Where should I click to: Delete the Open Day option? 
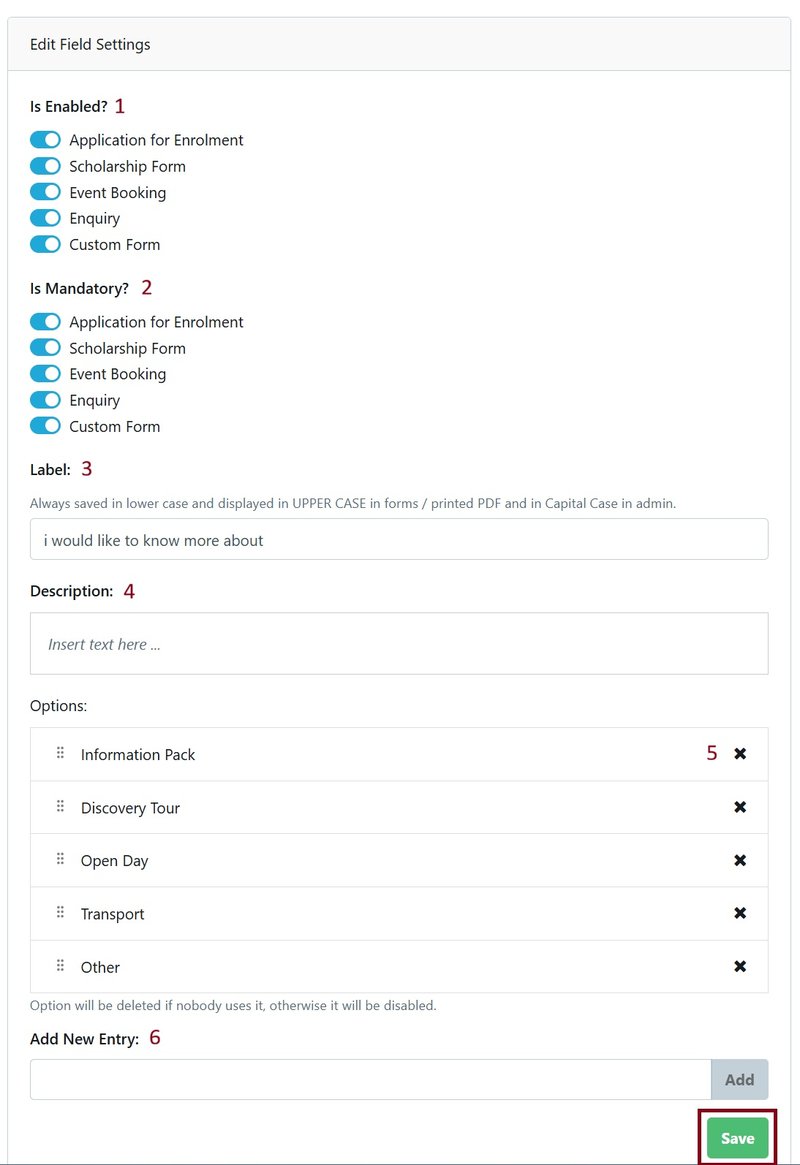740,860
